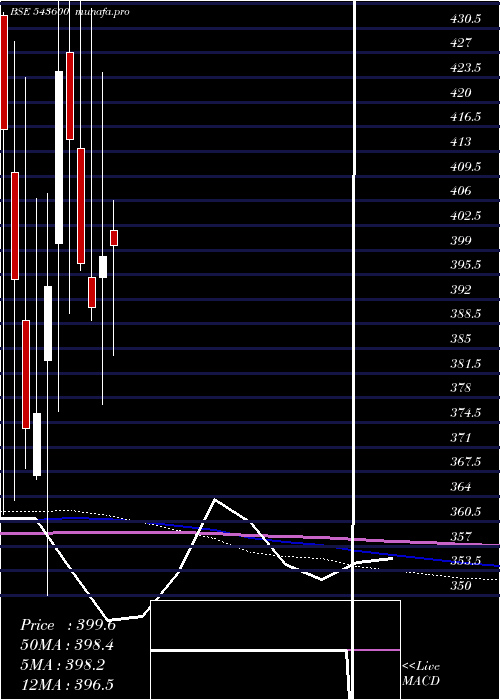This screenshot has width=500, height=700.
Task: Click the 50MA : 398.4 readout
Action: 67,645
